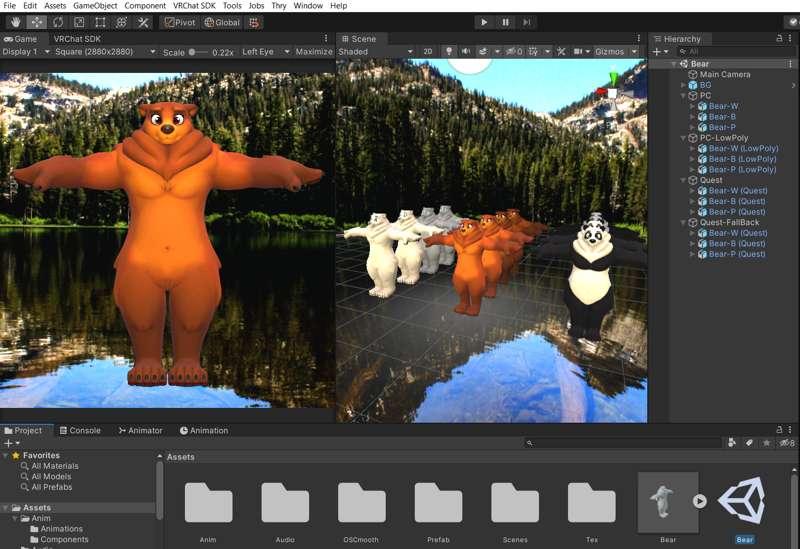This screenshot has width=800, height=549.
Task: Open the Gizmos dropdown arrow
Action: click(x=634, y=52)
